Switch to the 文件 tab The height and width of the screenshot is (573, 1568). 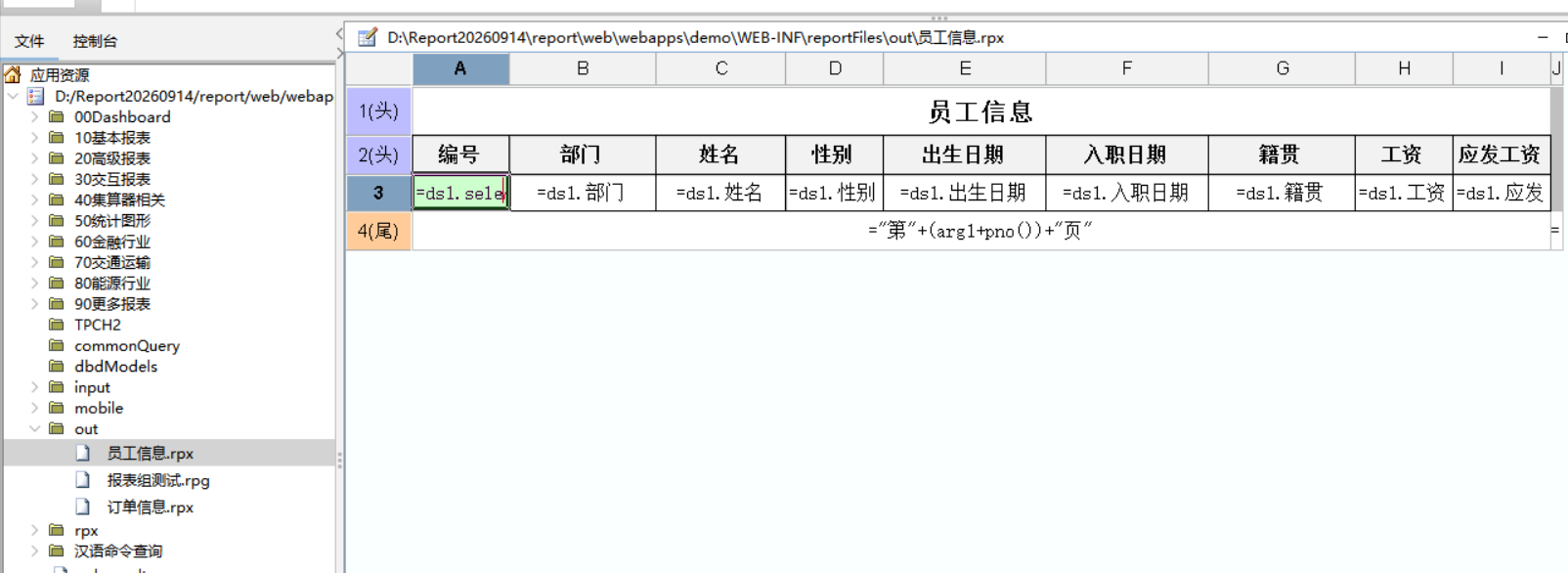point(29,41)
